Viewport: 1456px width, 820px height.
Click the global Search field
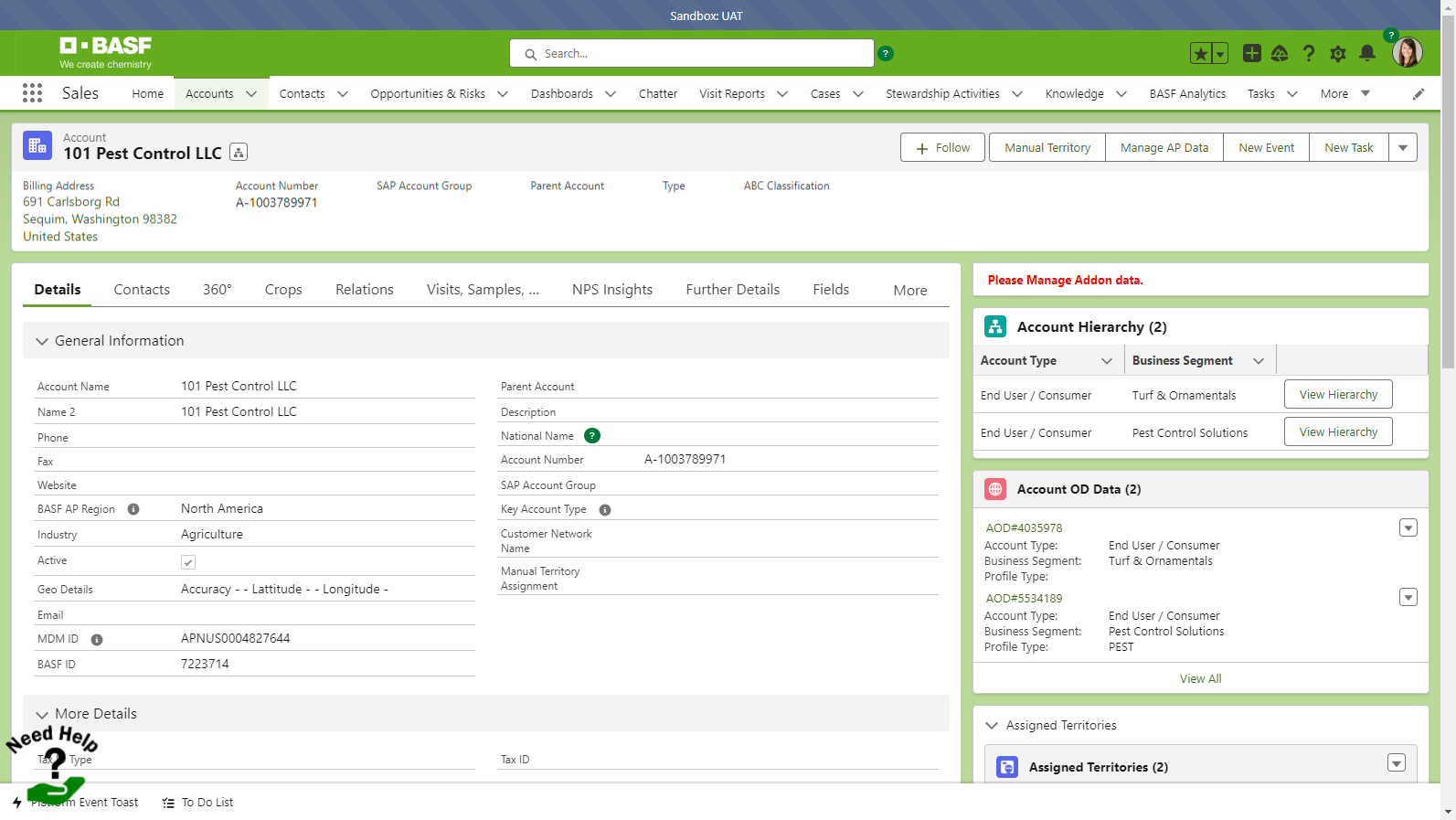(x=692, y=54)
